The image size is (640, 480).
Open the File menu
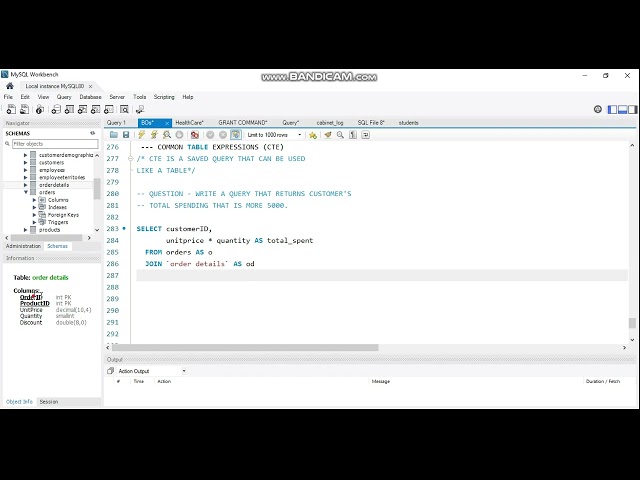[x=8, y=97]
